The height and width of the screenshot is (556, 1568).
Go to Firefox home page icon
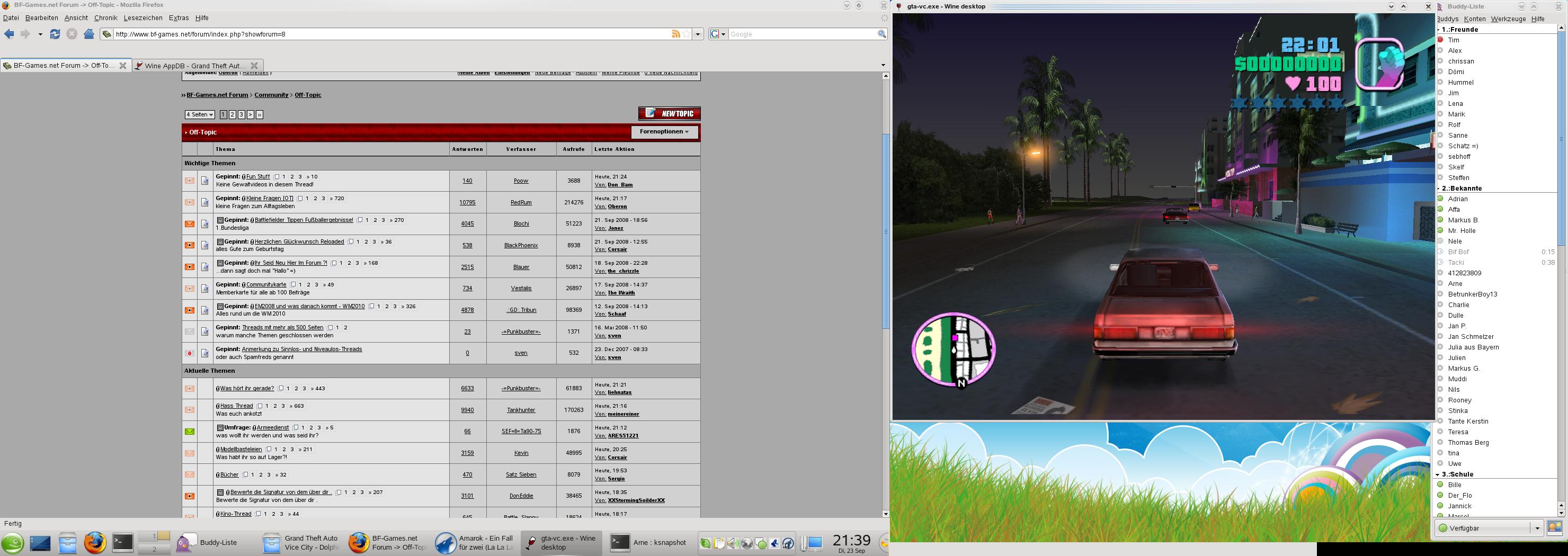pos(89,34)
